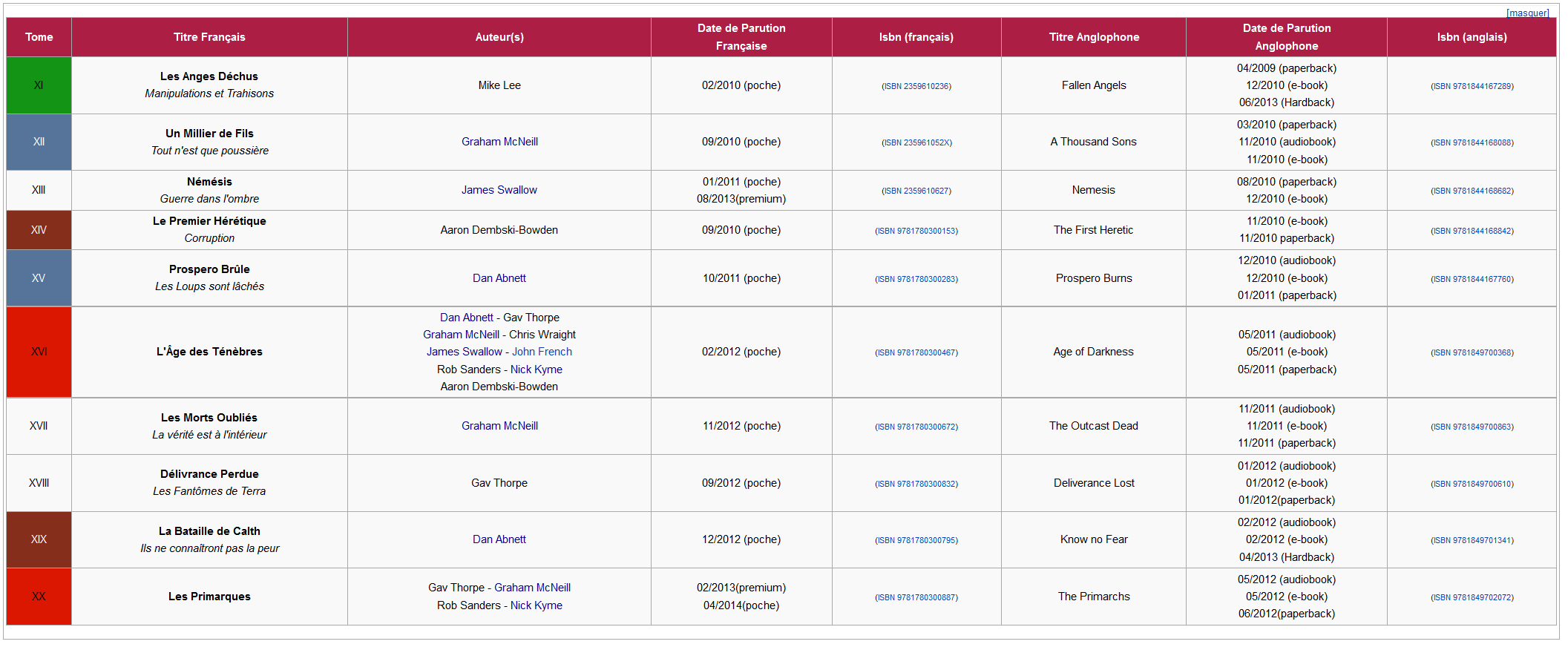The image size is (1568, 647).
Task: Select the title Délivrance Perdue
Action: (x=209, y=474)
